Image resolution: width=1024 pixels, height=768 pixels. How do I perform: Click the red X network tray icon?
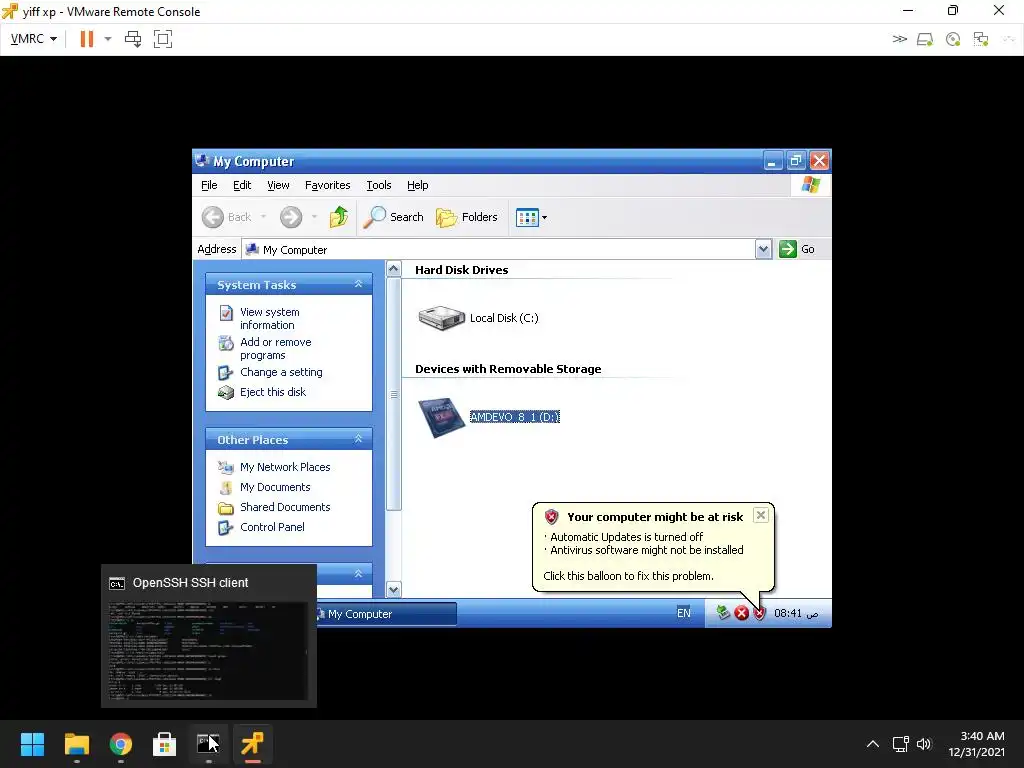click(741, 613)
